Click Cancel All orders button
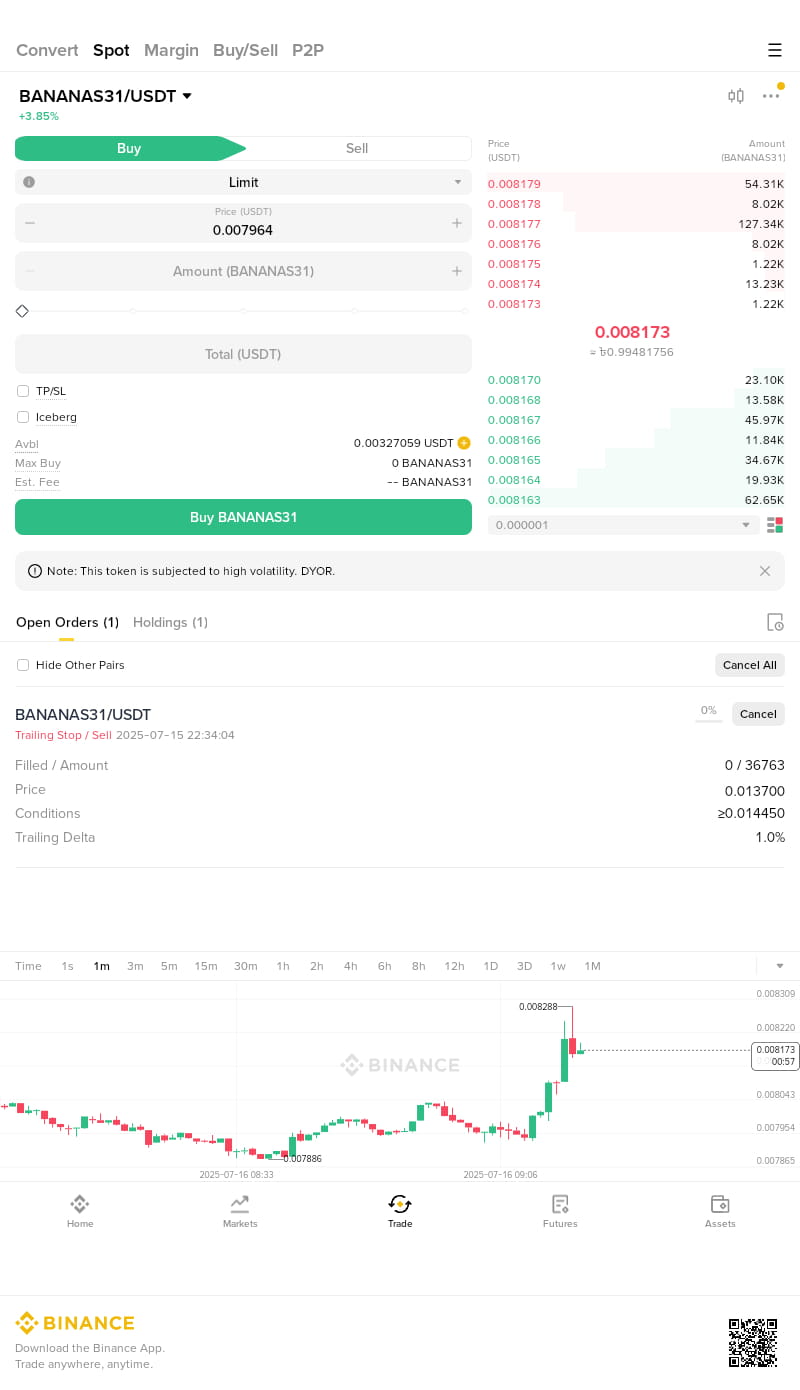This screenshot has width=800, height=1390. pyautogui.click(x=749, y=665)
